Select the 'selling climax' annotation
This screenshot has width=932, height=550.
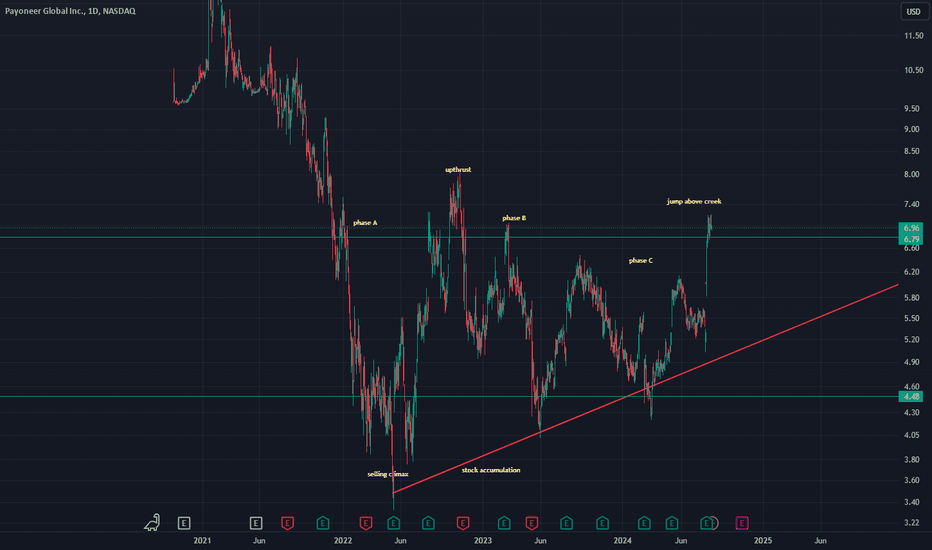388,474
